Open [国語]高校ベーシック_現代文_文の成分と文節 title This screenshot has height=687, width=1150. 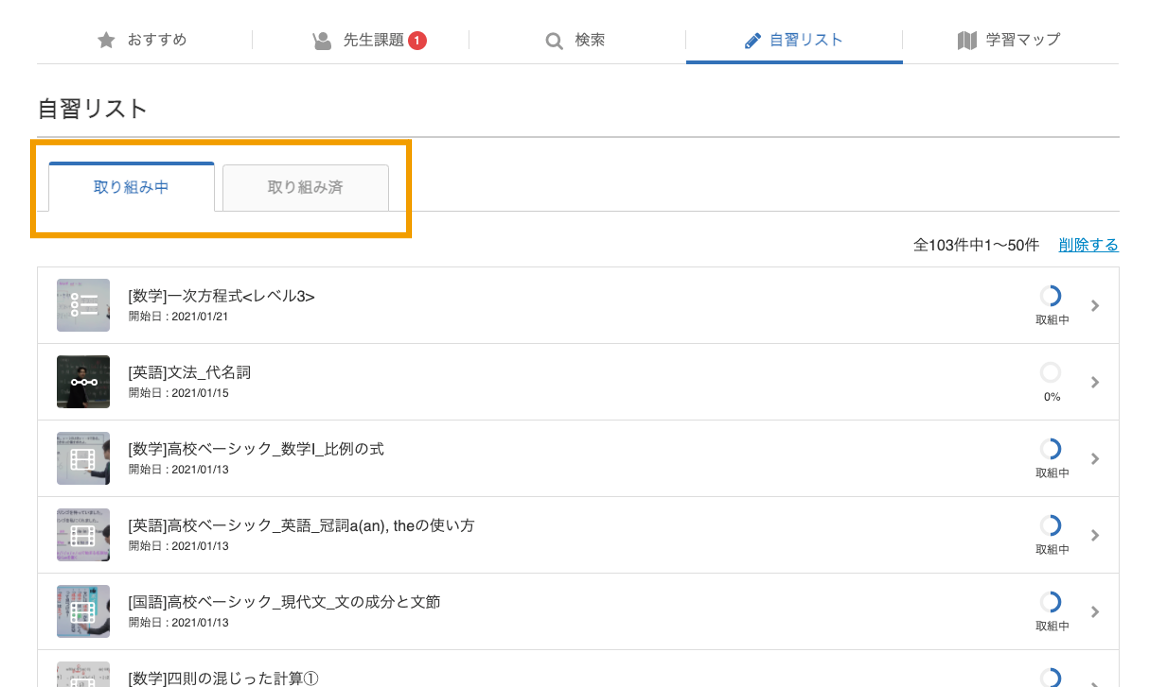(285, 602)
